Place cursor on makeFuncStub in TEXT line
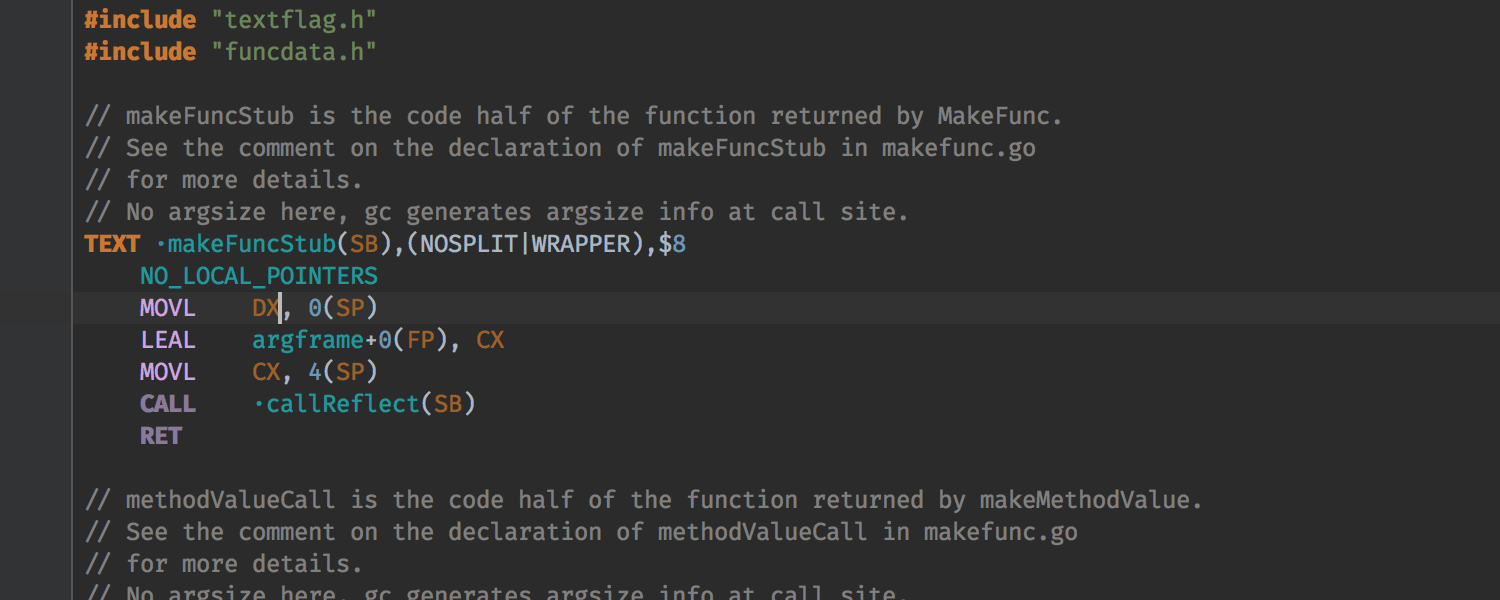 (251, 244)
